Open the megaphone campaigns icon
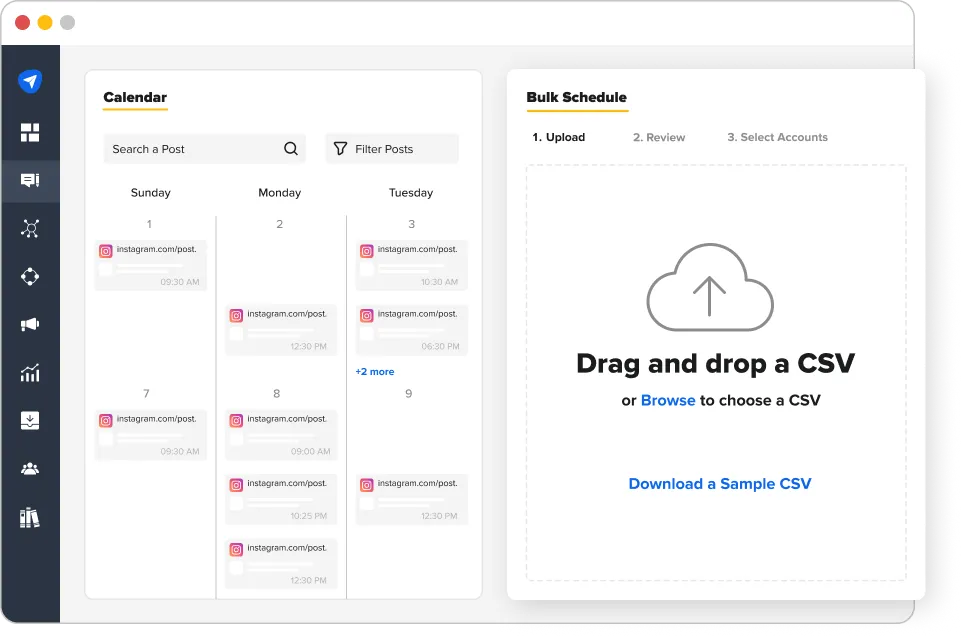 (30, 325)
